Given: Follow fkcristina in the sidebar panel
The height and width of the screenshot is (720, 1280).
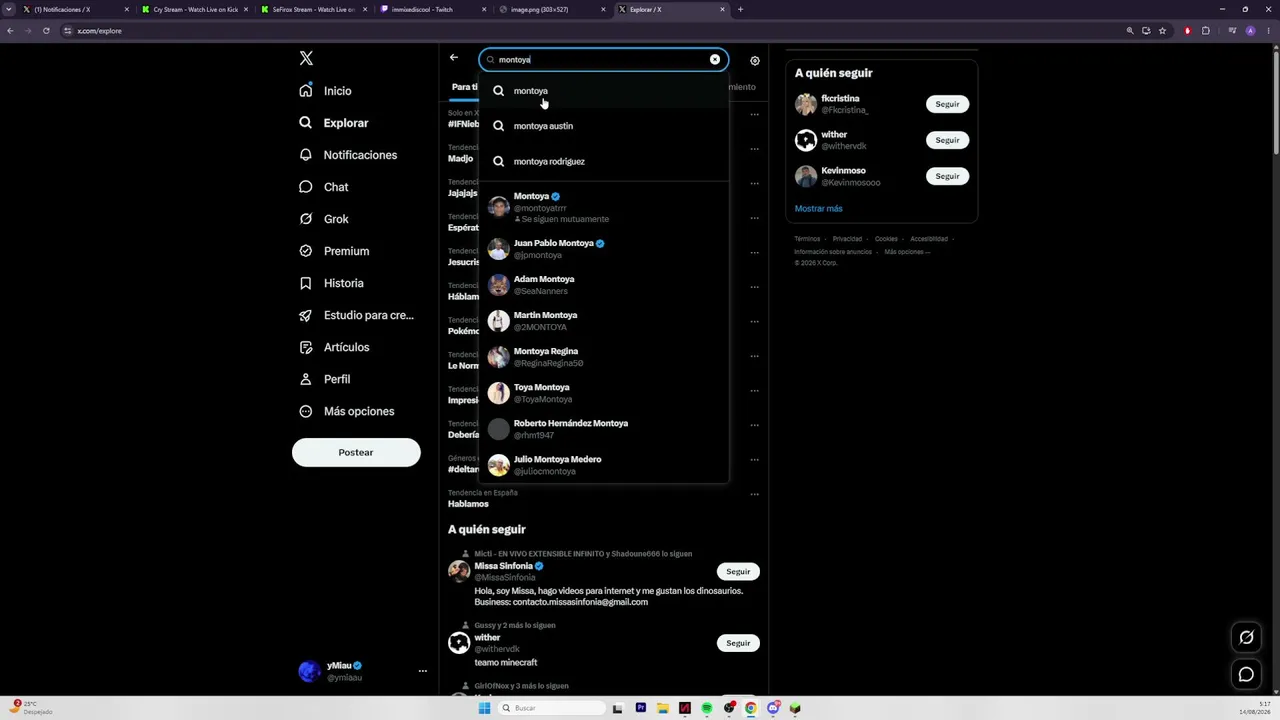Looking at the screenshot, I should click(x=947, y=104).
